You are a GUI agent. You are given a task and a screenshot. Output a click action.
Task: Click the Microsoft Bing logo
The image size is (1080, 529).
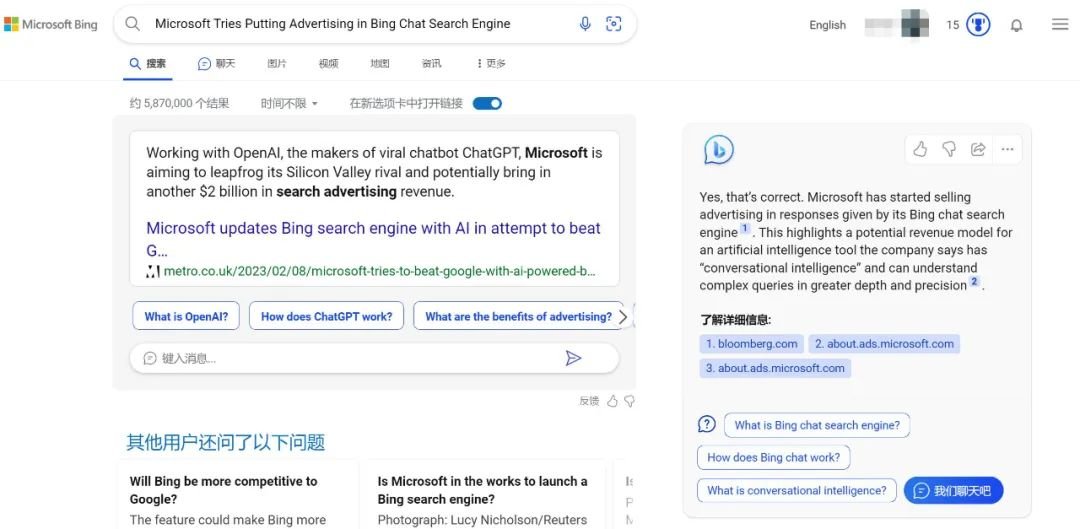coord(50,25)
